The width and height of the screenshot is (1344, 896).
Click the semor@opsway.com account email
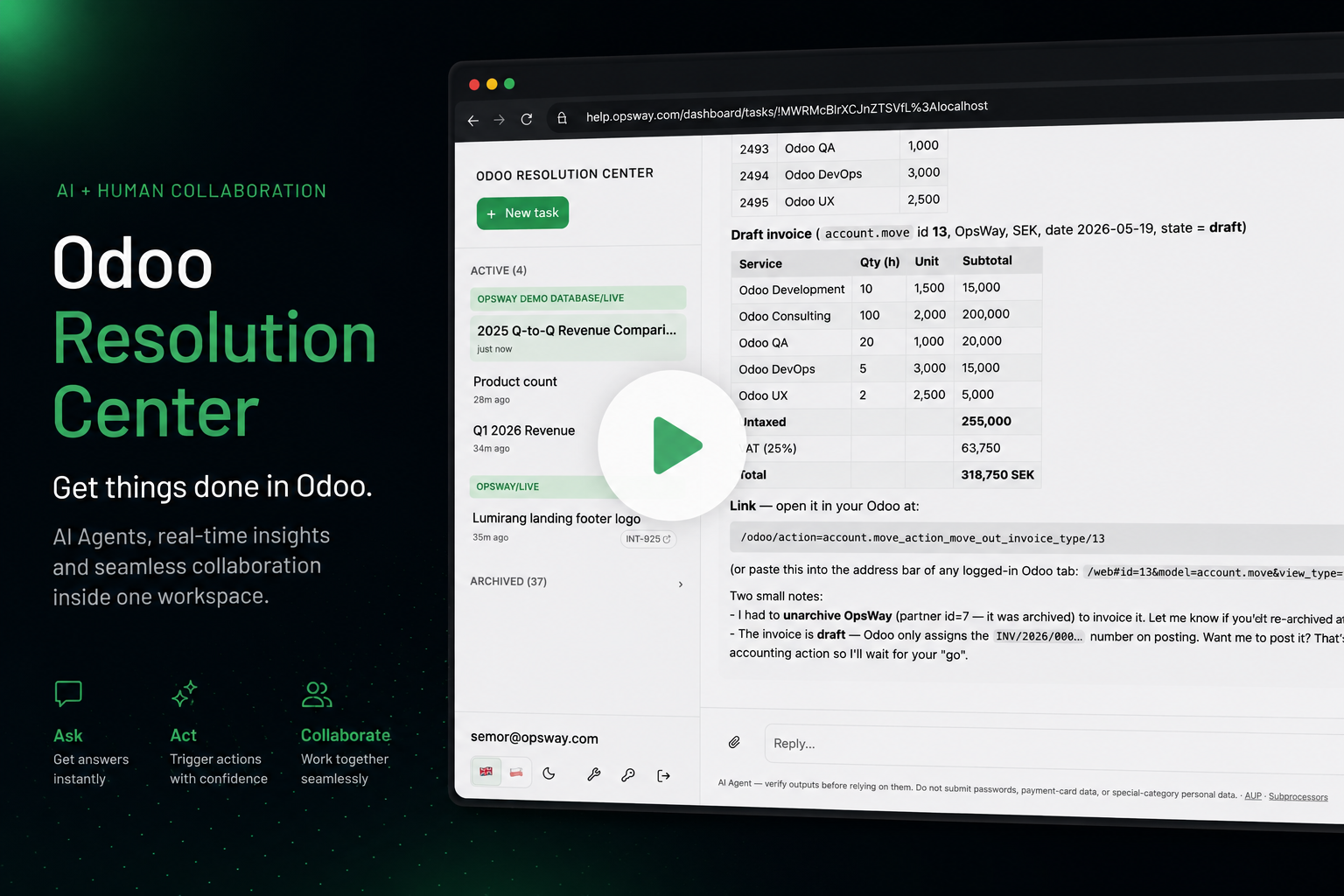[x=535, y=738]
